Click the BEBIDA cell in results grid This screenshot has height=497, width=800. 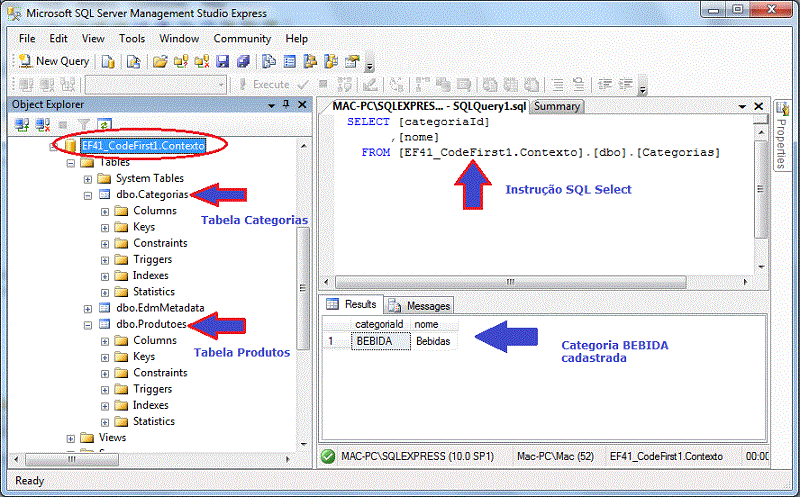[x=381, y=341]
